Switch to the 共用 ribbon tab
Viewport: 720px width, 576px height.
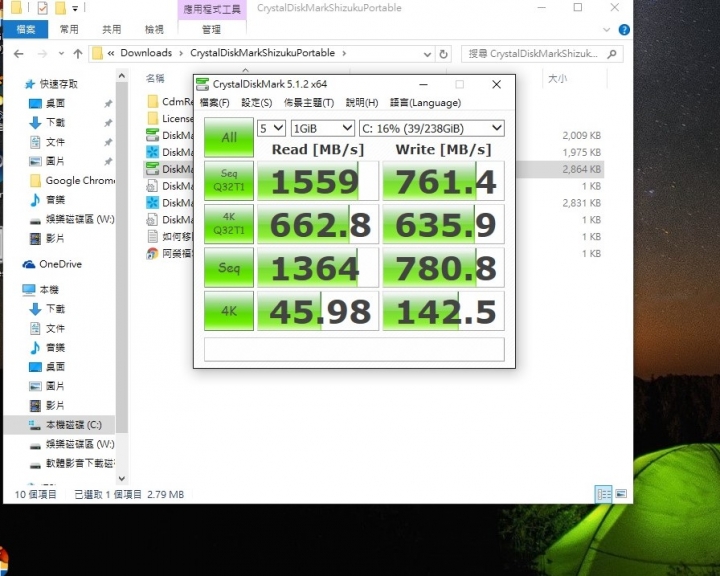coord(112,29)
